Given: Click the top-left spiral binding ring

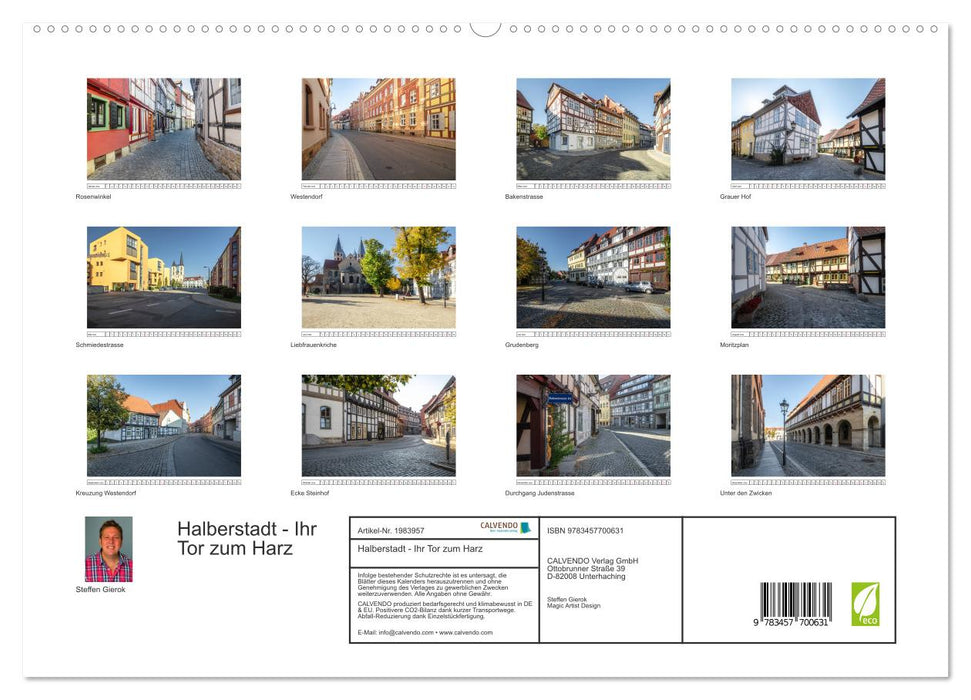Looking at the screenshot, I should click(x=37, y=31).
